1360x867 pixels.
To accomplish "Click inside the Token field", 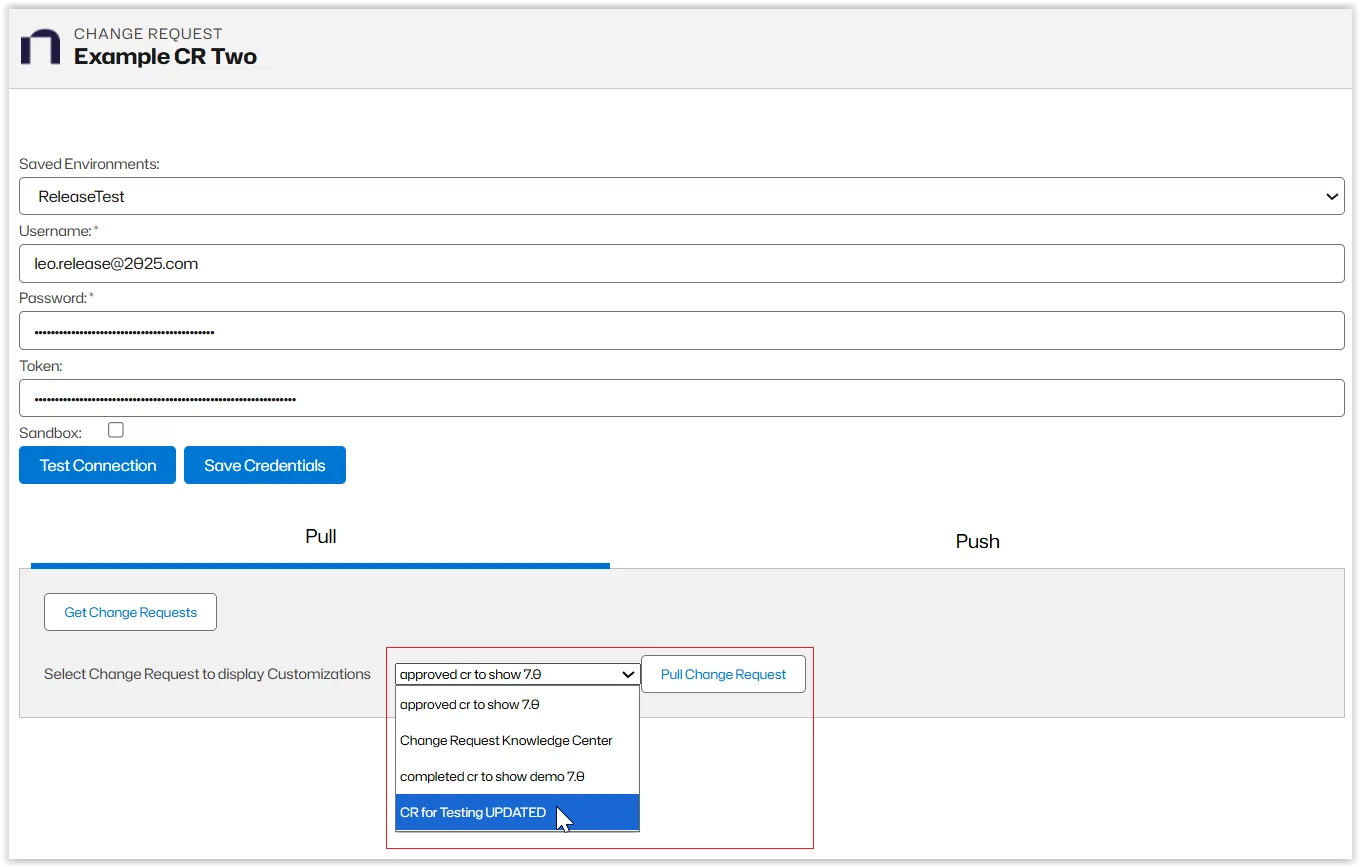I will coord(680,398).
